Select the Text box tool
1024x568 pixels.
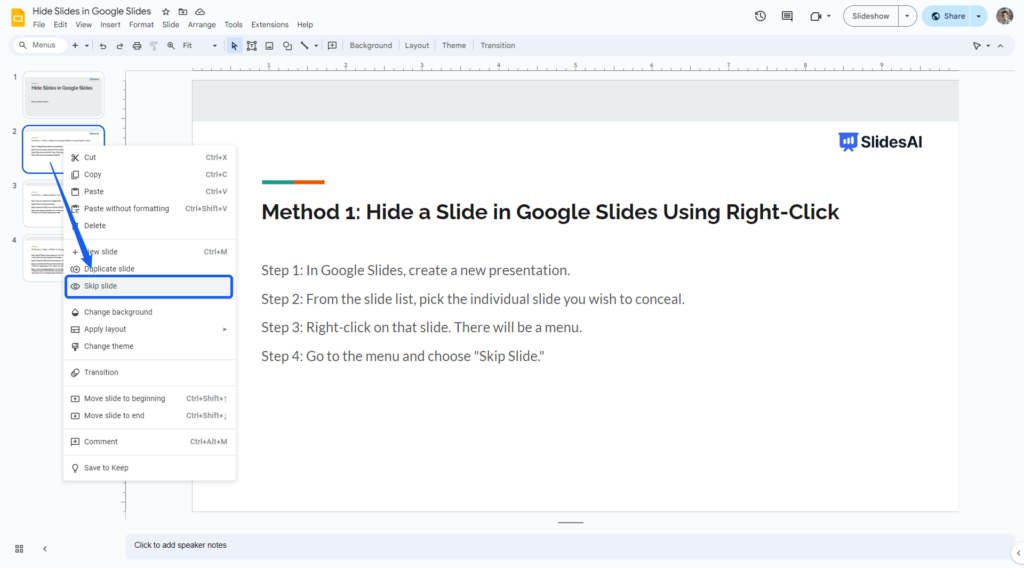click(252, 45)
